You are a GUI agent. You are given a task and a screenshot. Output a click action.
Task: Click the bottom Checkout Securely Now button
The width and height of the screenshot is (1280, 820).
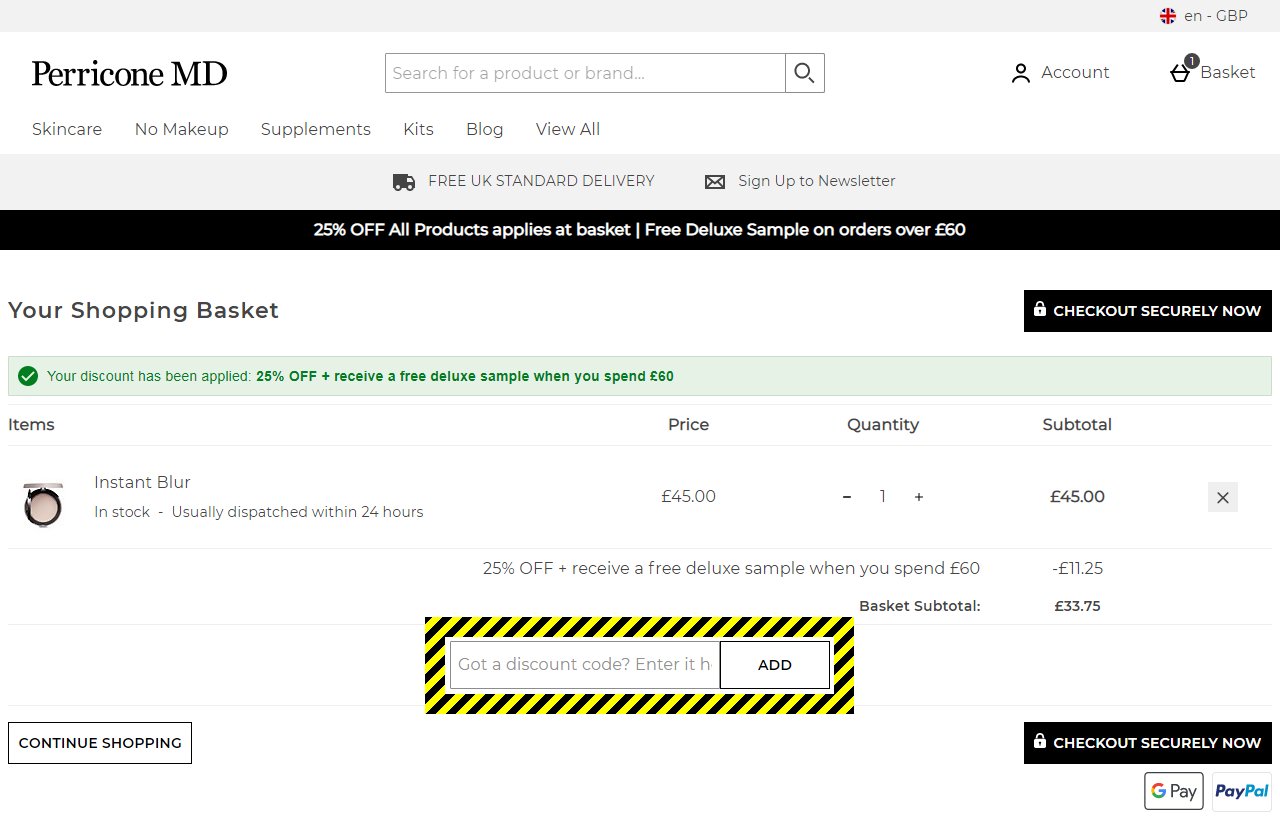coord(1148,743)
